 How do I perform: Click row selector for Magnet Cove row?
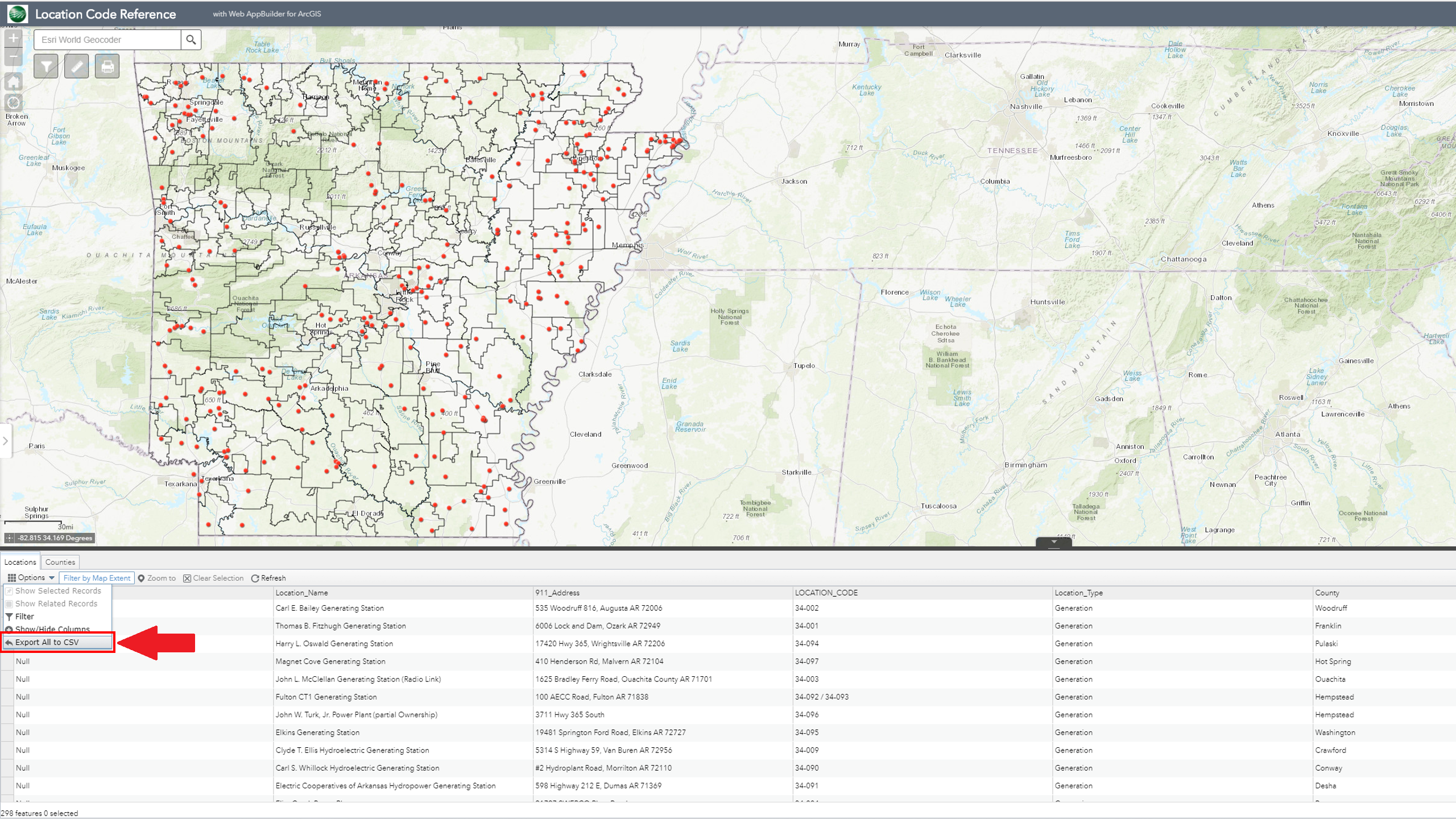[7, 661]
